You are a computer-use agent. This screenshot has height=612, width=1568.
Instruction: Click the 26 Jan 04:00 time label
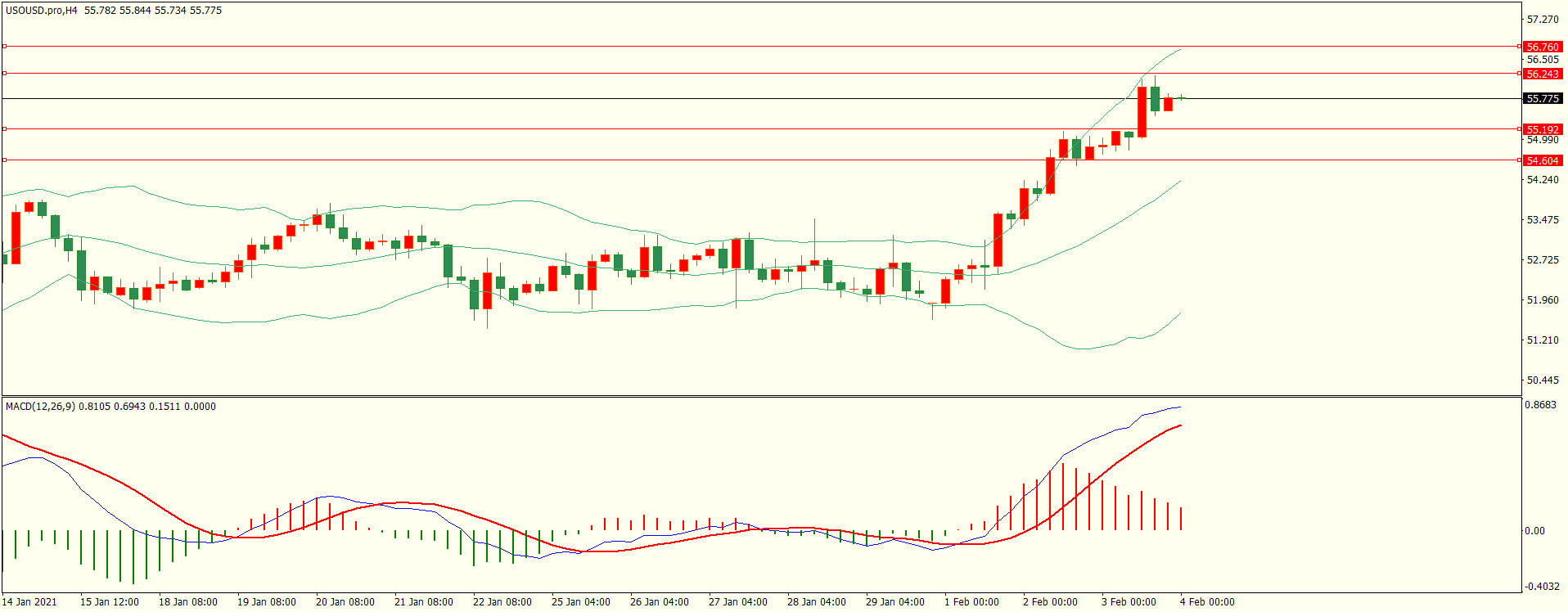point(660,601)
